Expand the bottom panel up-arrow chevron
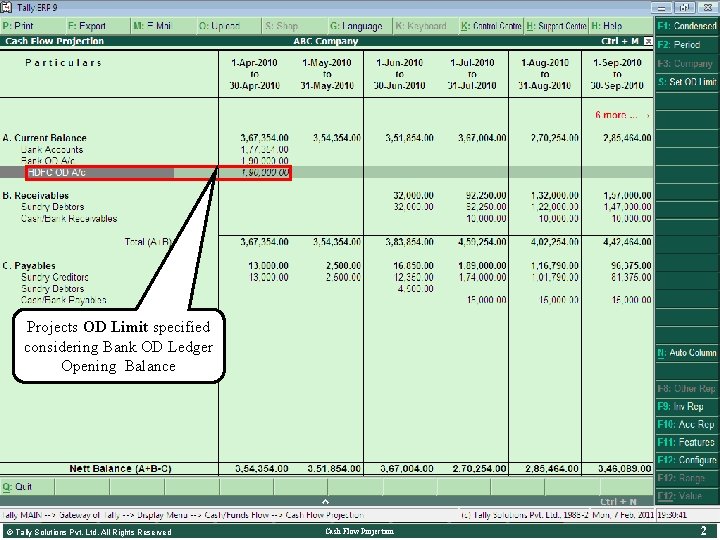Screen dimensions: 720x540 click(x=325, y=501)
